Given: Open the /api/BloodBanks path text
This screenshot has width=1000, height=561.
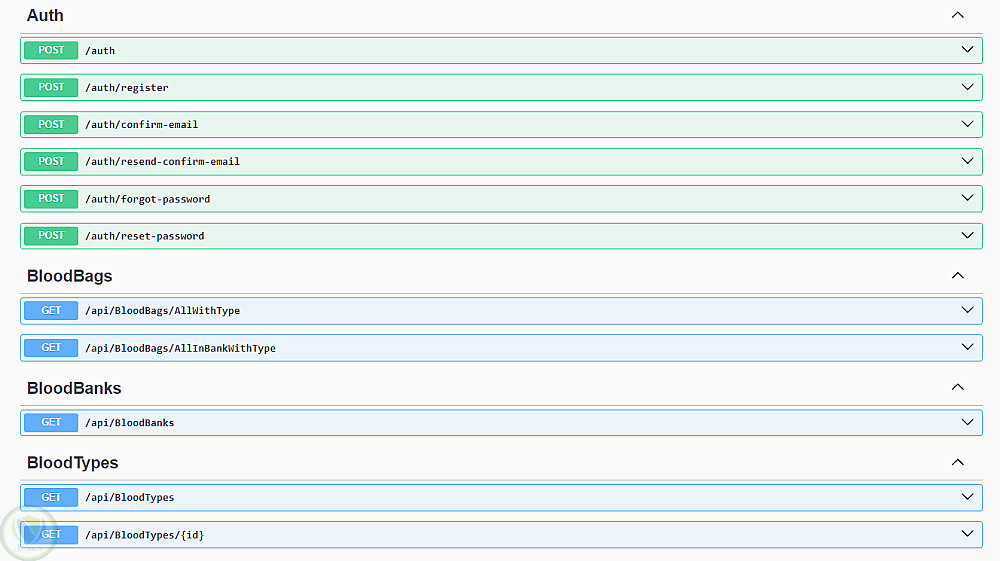Looking at the screenshot, I should point(129,423).
